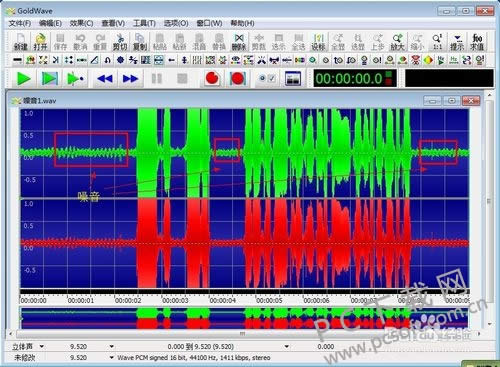Open the 选项(O) menu
Viewport: 500px width, 367px height.
pyautogui.click(x=176, y=23)
